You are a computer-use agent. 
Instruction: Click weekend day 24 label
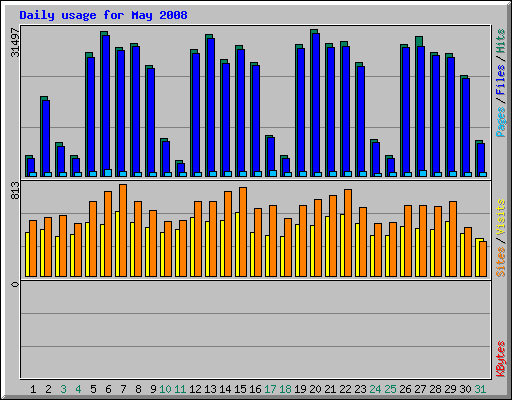(x=375, y=389)
